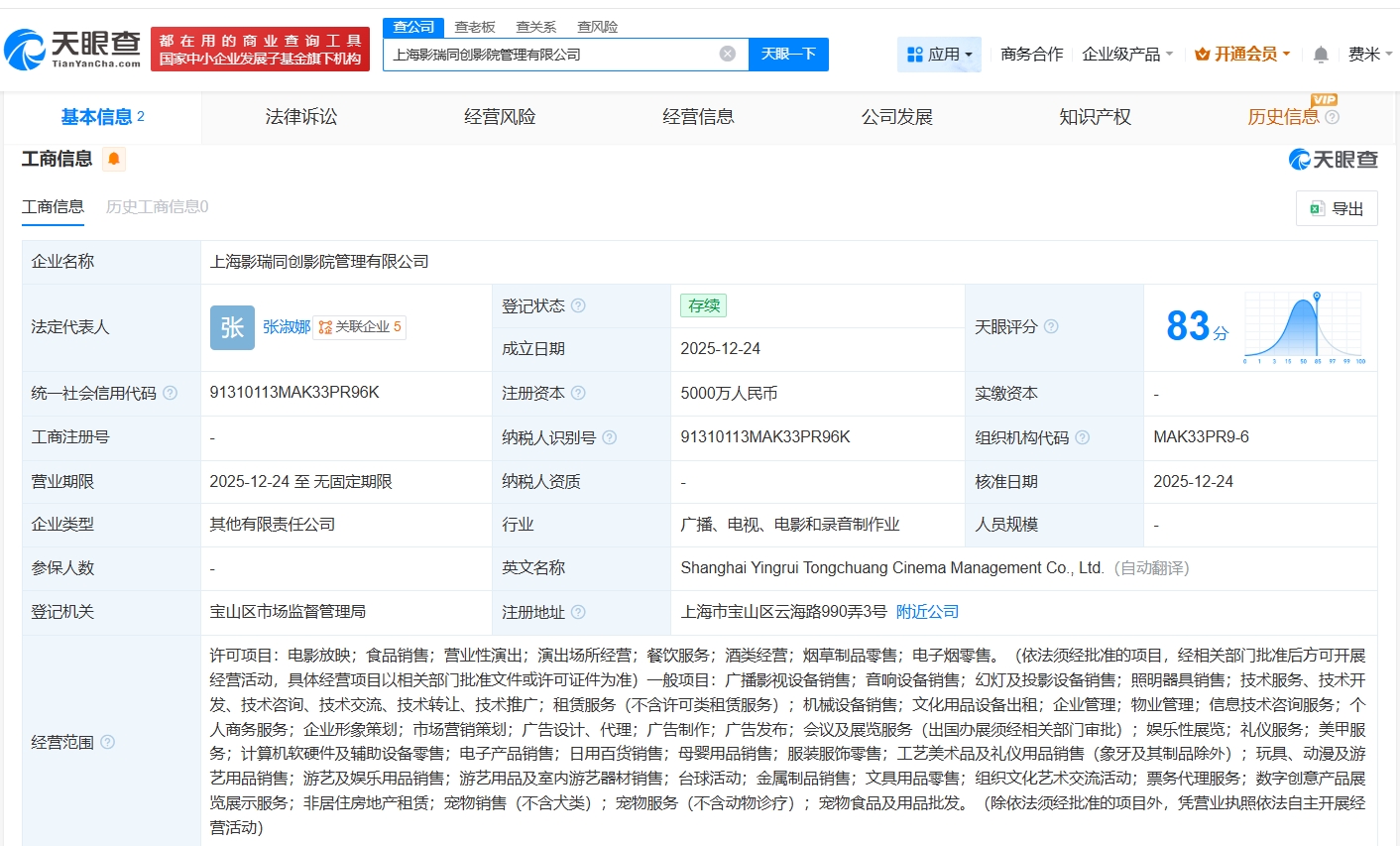
Task: Export data with the 导出 button
Action: click(x=1336, y=208)
